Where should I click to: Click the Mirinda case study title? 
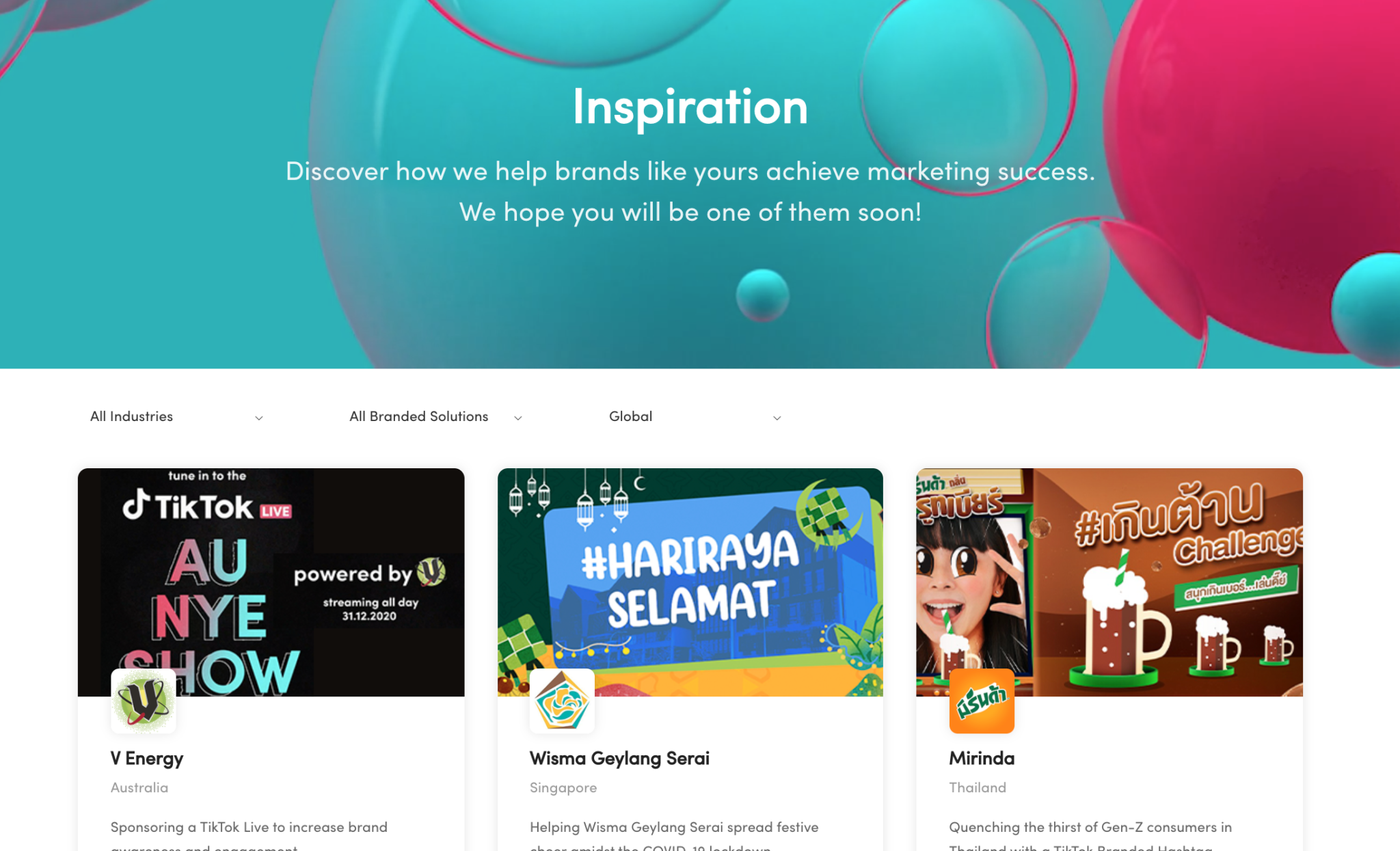[982, 759]
